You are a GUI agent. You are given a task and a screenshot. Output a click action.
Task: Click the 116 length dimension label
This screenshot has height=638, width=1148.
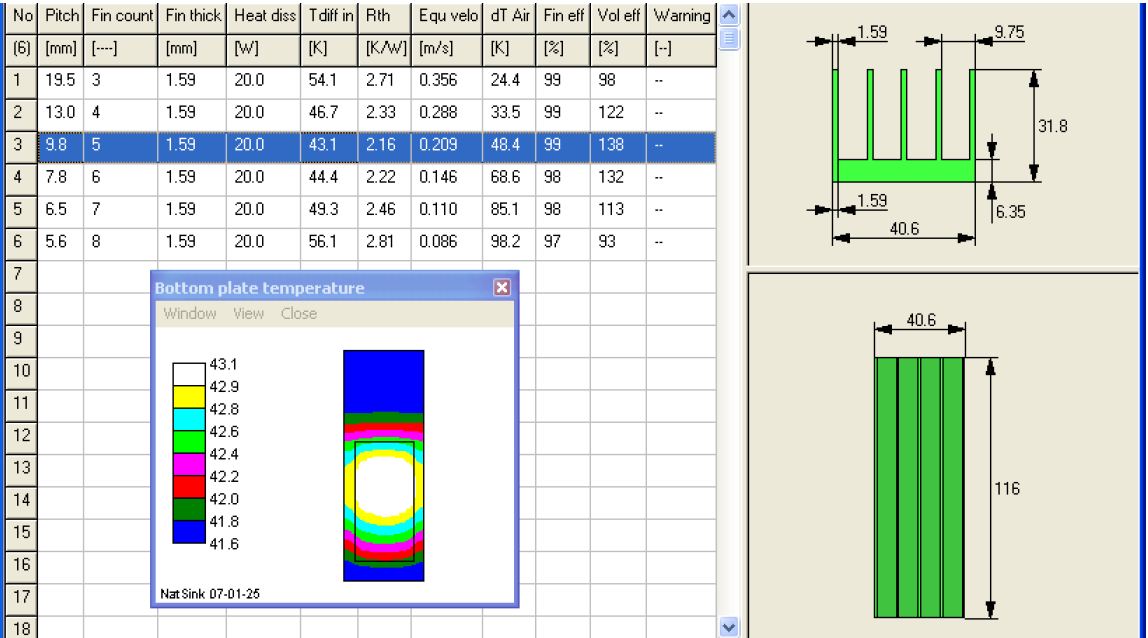point(1007,489)
